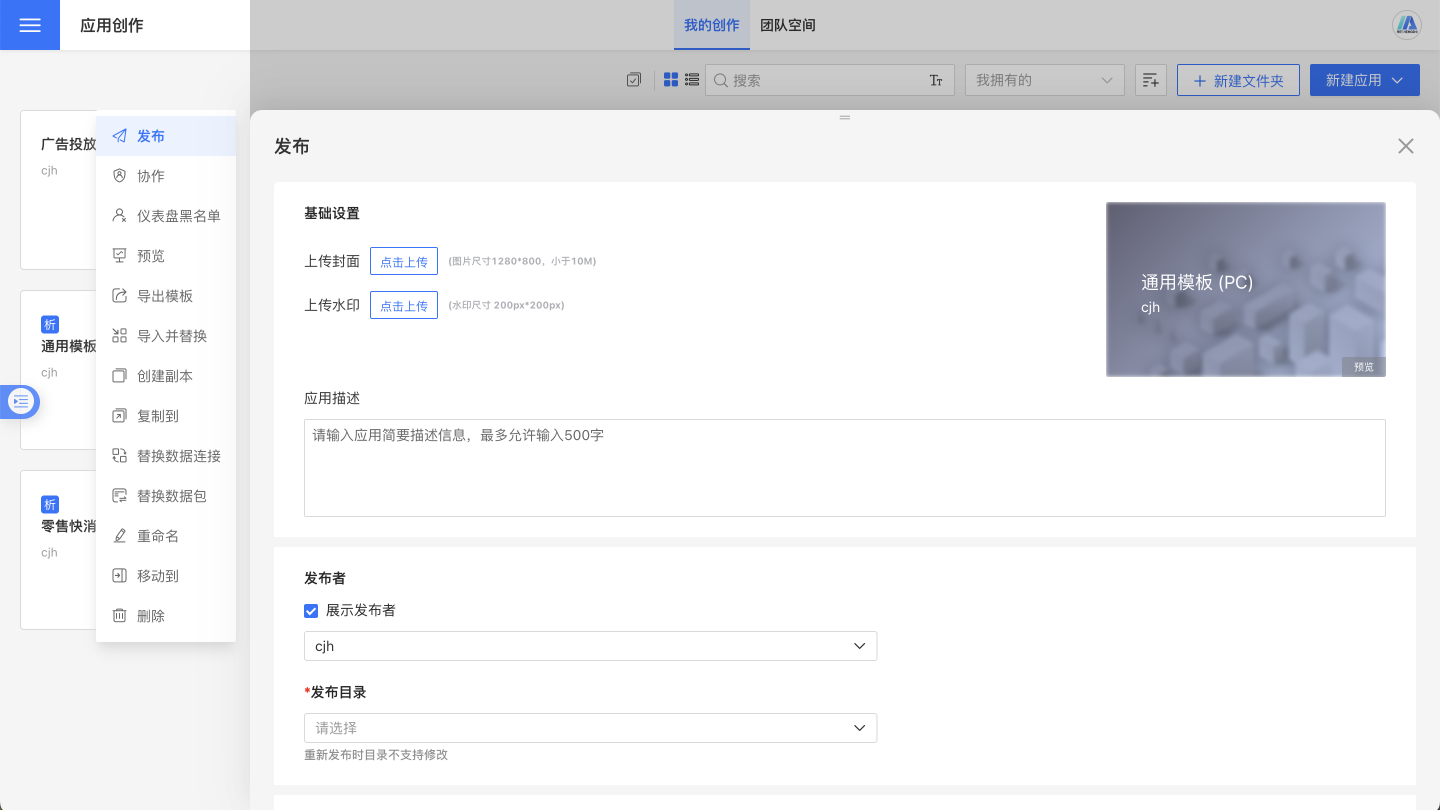The image size is (1440, 810).
Task: Click the batch select icon
Action: pos(634,80)
